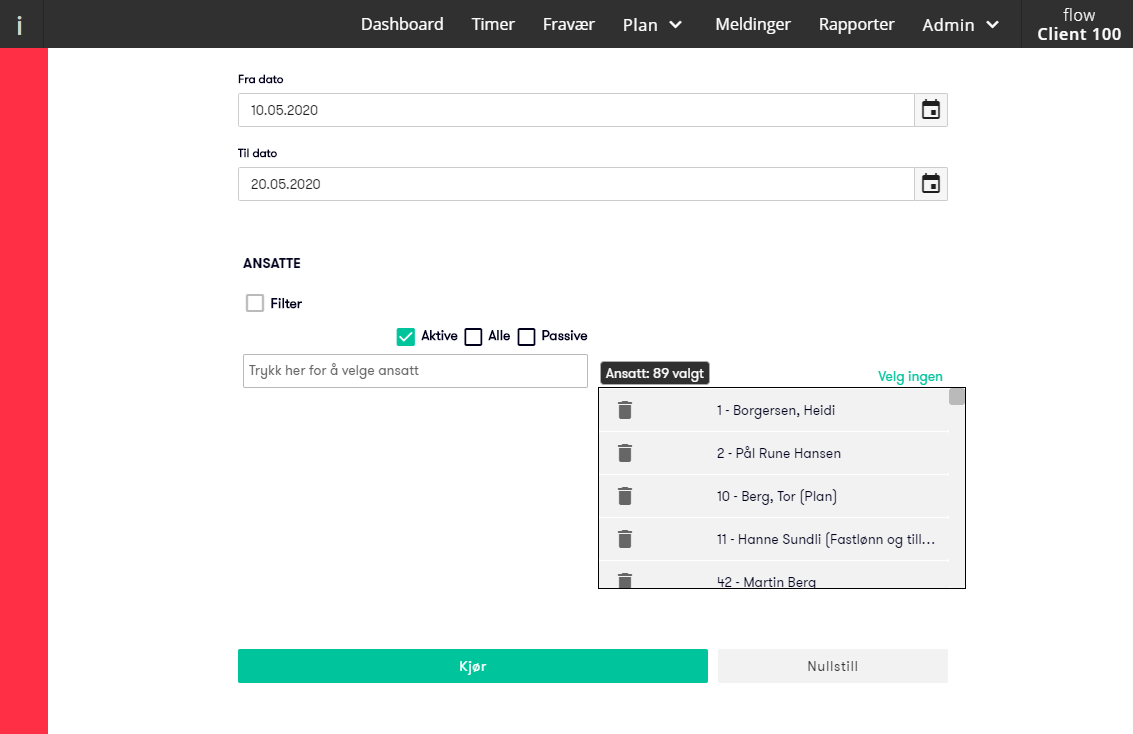Click the Fra dato input field

(576, 110)
